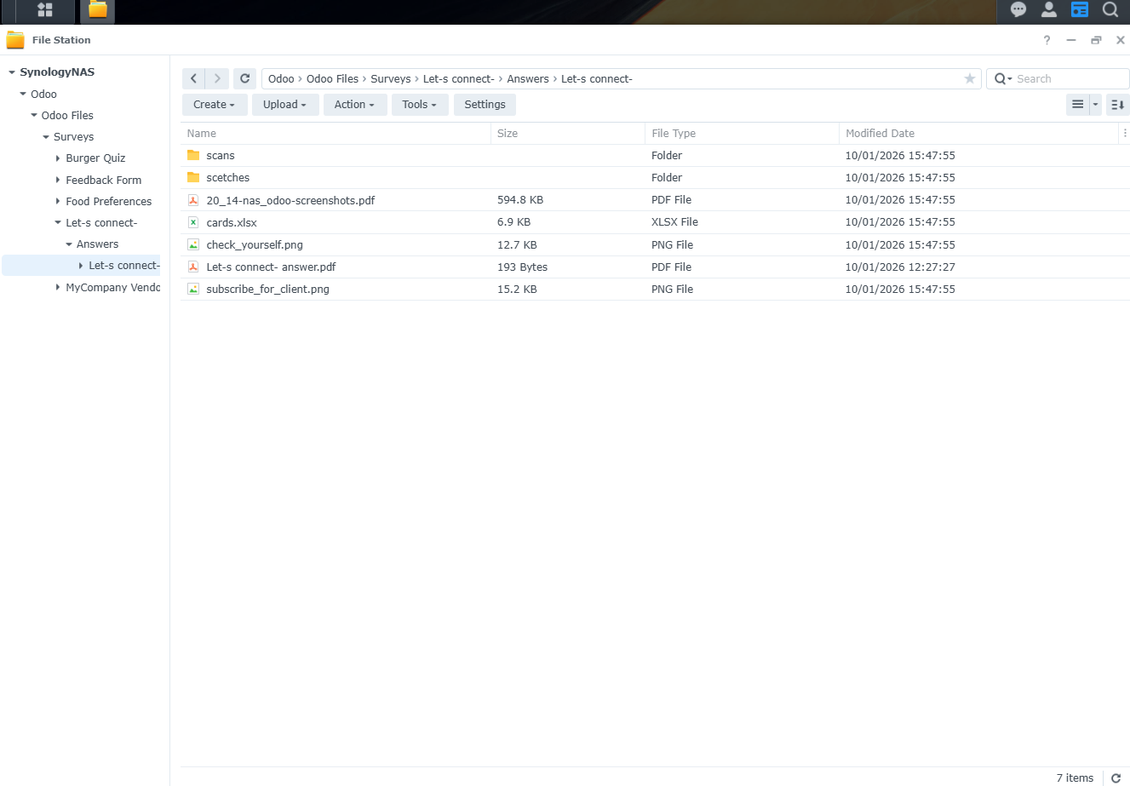
Task: Expand the MyCompany Vendor tree node
Action: [58, 287]
